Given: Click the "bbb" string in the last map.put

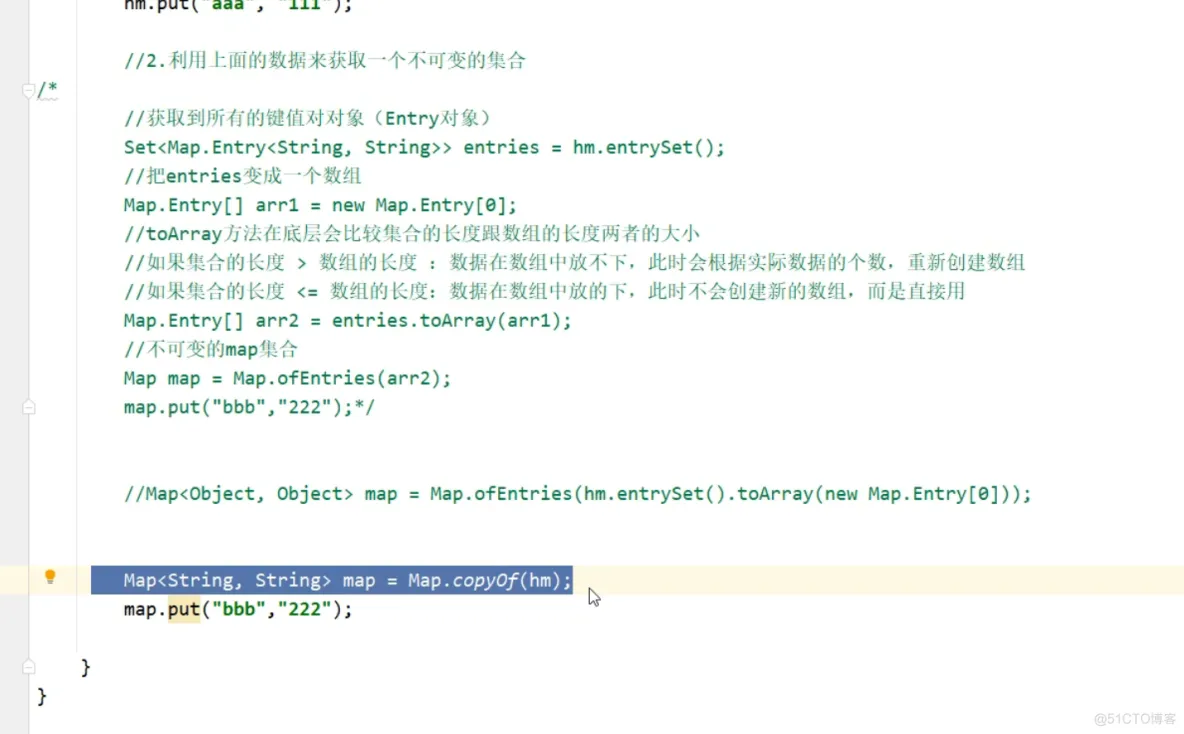Looking at the screenshot, I should [239, 609].
